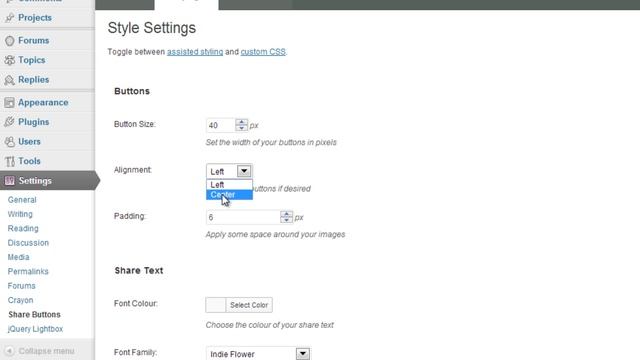
Task: Click the Topics sidebar icon
Action: [9, 60]
